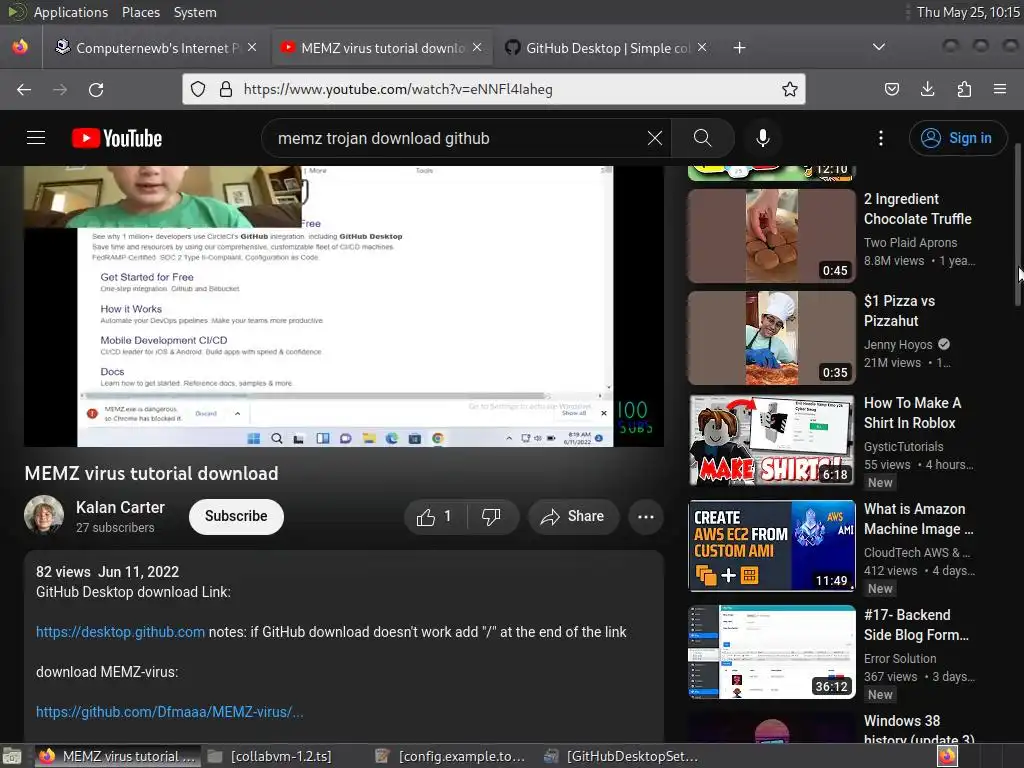This screenshot has height=768, width=1024.
Task: Open site information via the padlock icon
Action: click(226, 89)
